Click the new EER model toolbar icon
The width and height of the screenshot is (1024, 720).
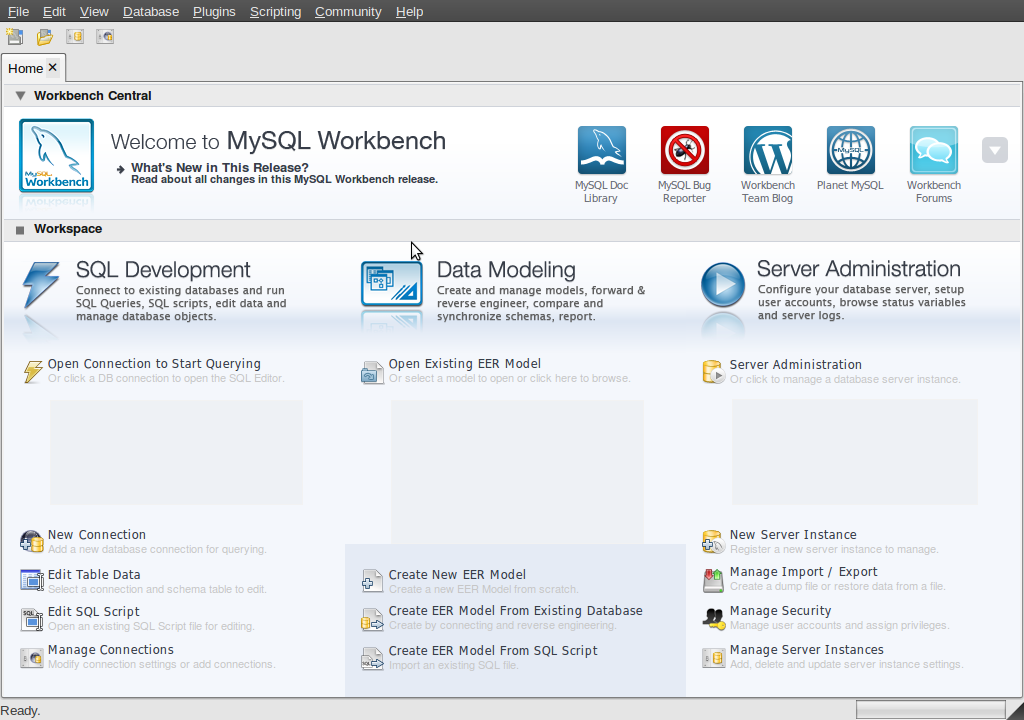(x=14, y=37)
